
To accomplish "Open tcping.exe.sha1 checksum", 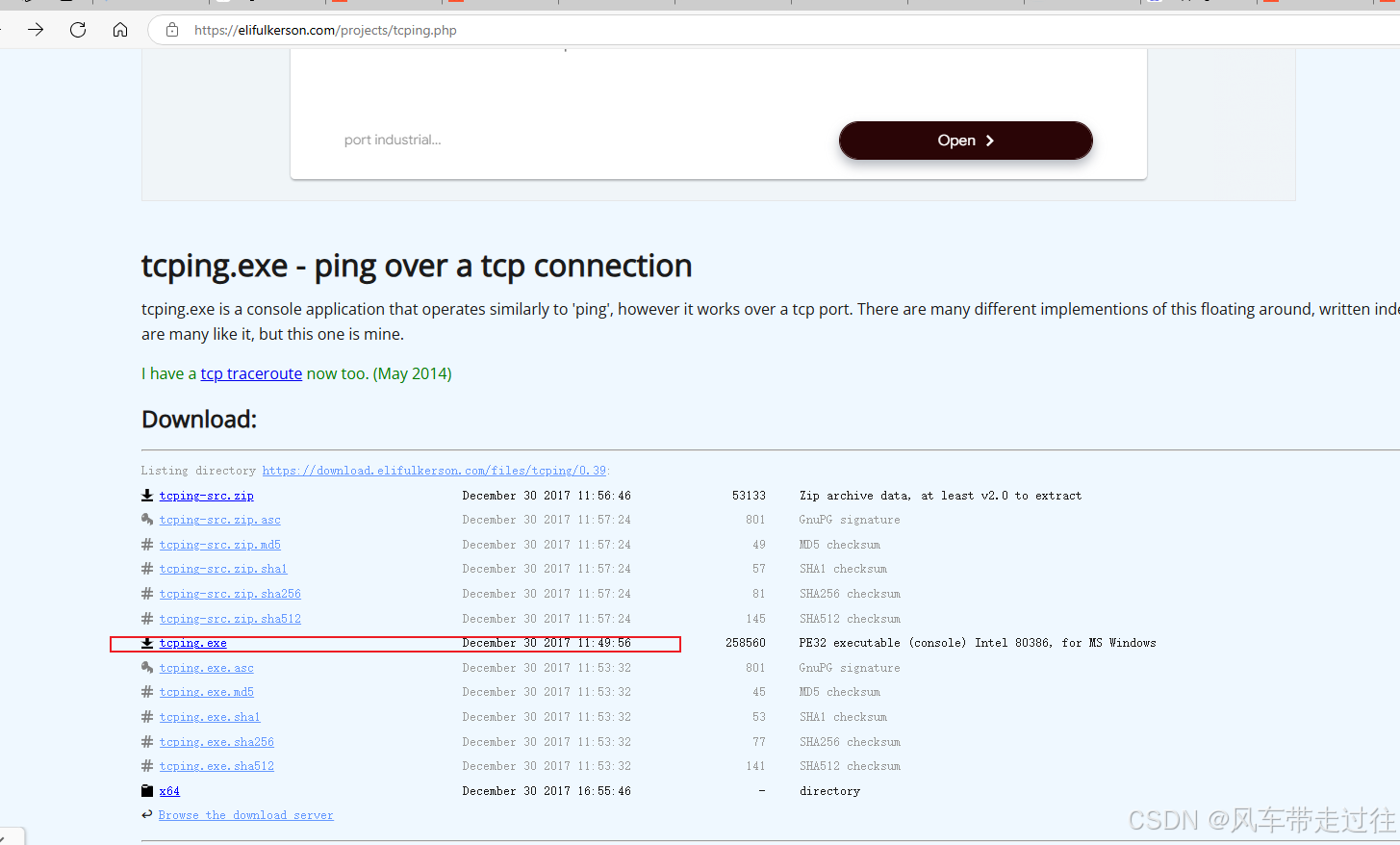I will click(210, 717).
